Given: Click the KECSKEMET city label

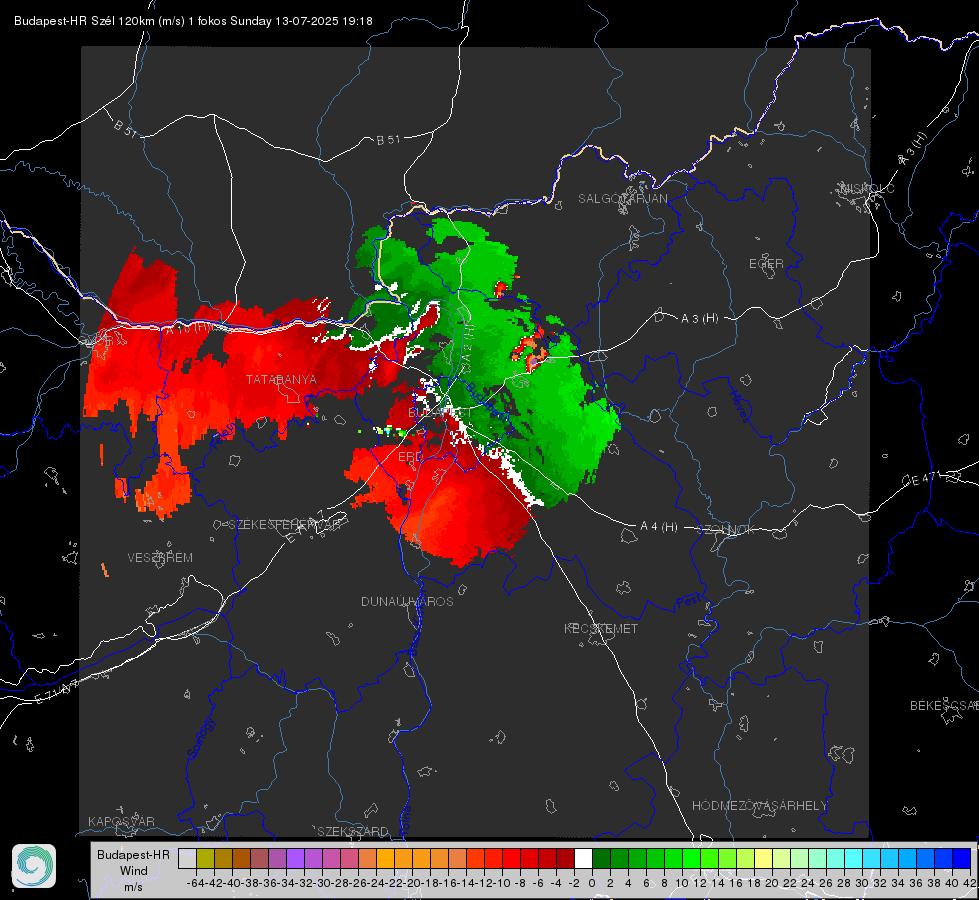Looking at the screenshot, I should click(601, 628).
